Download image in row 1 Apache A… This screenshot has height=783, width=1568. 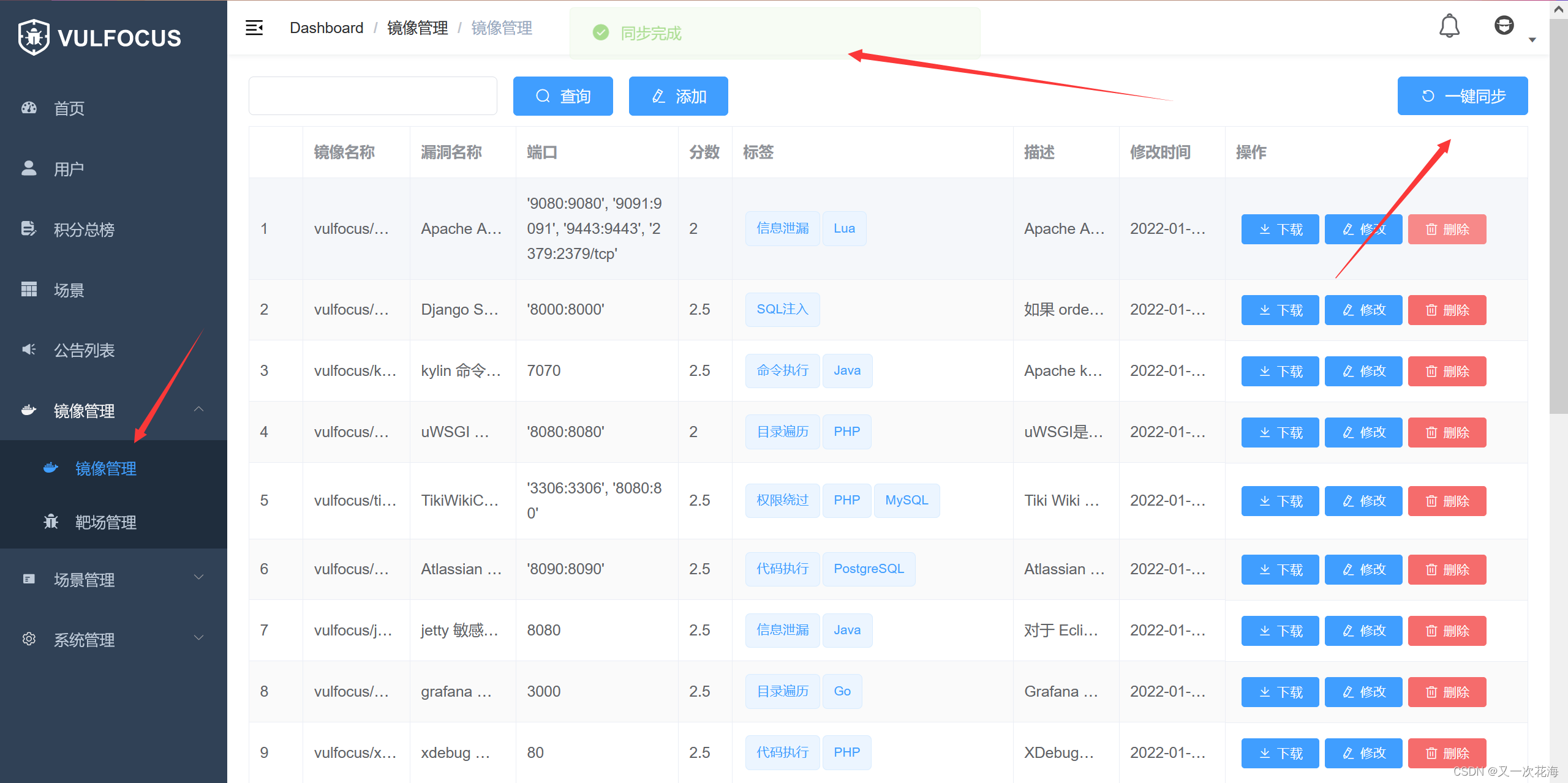(1280, 230)
